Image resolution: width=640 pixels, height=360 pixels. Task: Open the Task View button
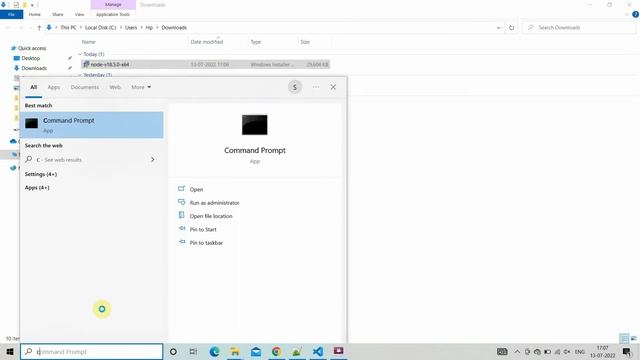click(193, 351)
